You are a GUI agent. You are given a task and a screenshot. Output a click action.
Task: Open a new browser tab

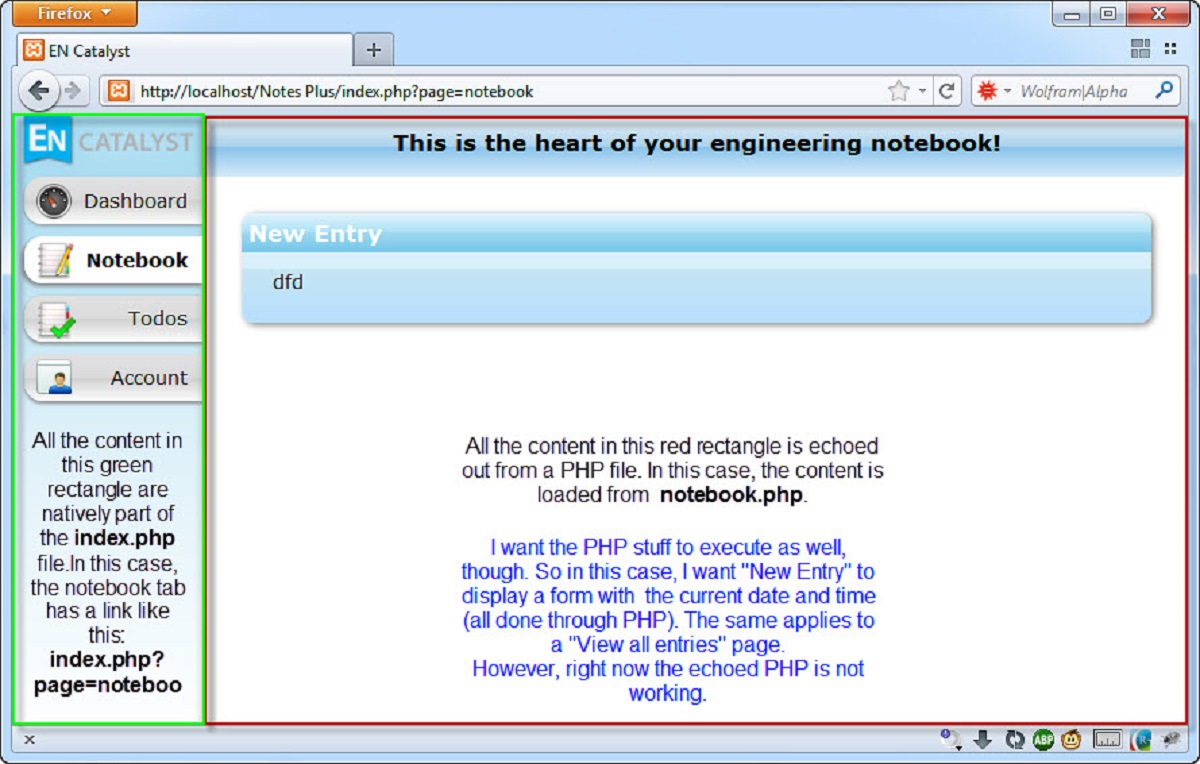pos(372,47)
